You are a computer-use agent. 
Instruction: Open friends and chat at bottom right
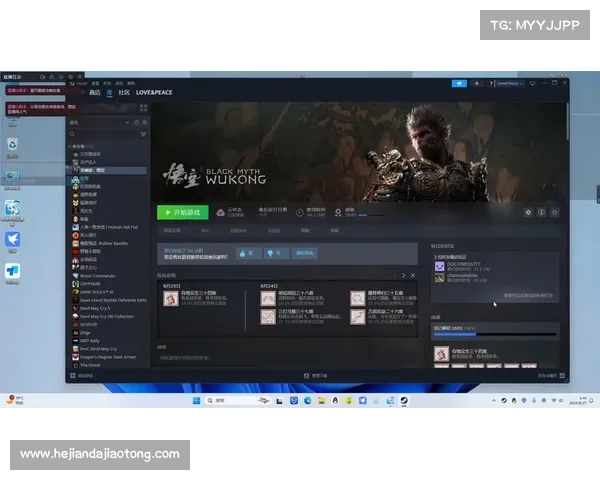[x=551, y=376]
